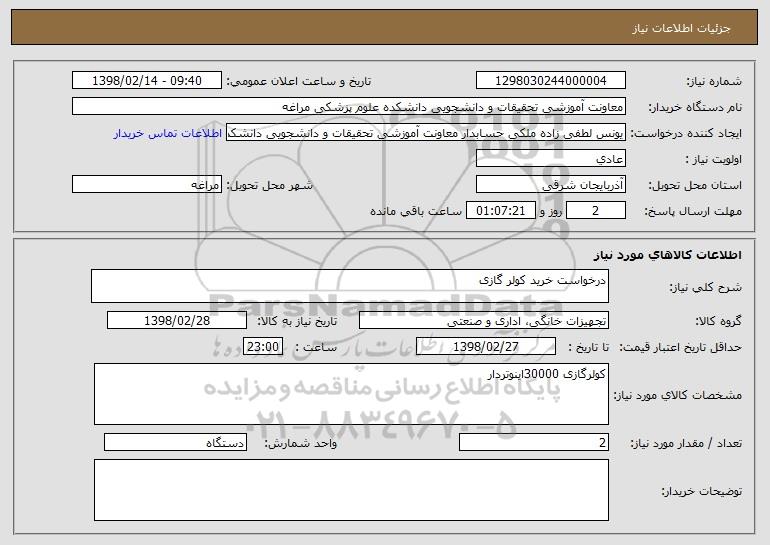The height and width of the screenshot is (545, 770).
Task: Click the buyer organization name field
Action: tap(349, 107)
